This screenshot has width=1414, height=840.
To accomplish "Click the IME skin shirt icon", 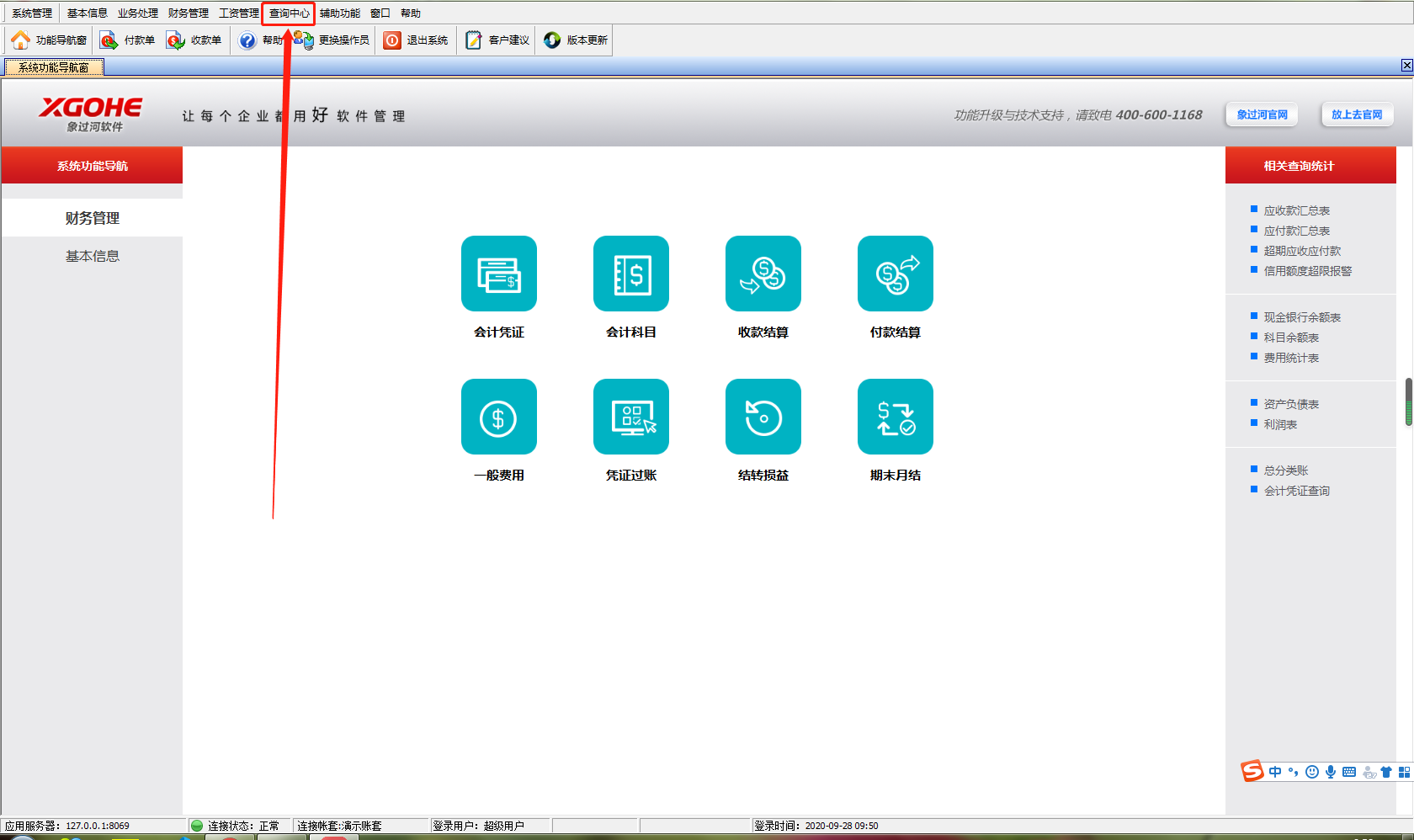I will [x=1386, y=772].
